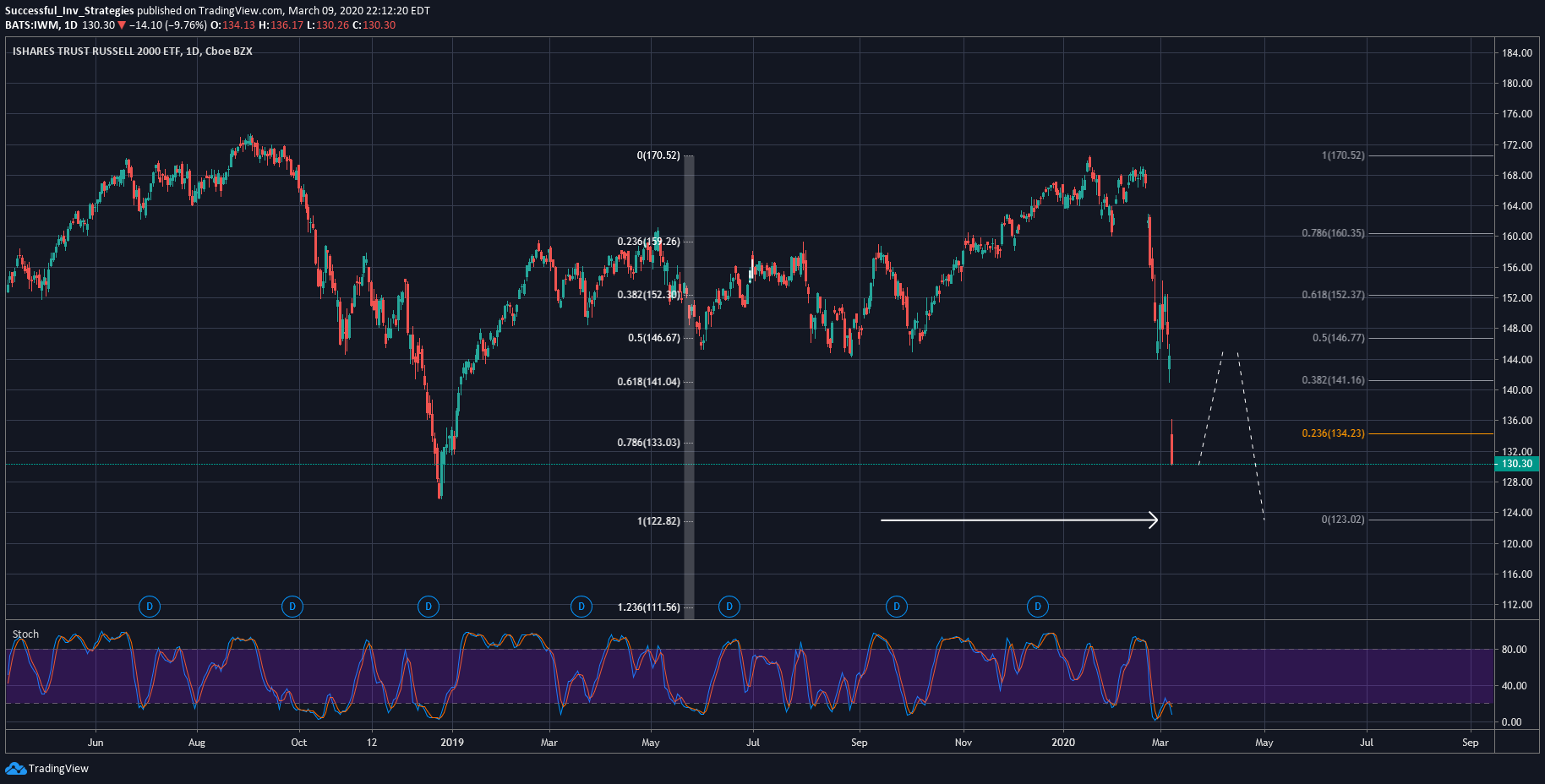1545x784 pixels.
Task: Select the Stoch indicator label
Action: (x=25, y=634)
